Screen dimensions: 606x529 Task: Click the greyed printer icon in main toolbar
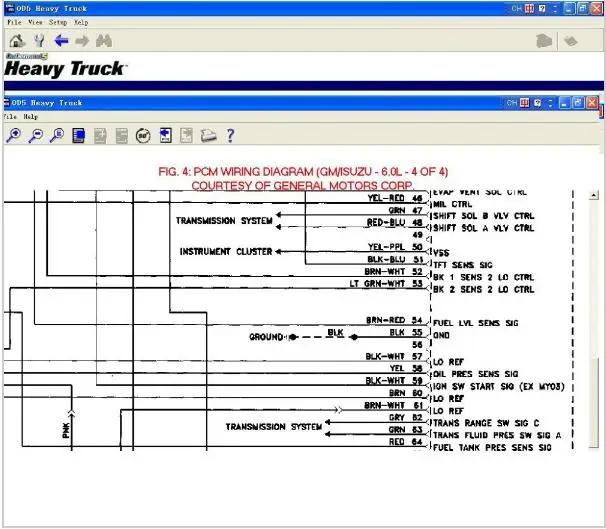point(544,41)
